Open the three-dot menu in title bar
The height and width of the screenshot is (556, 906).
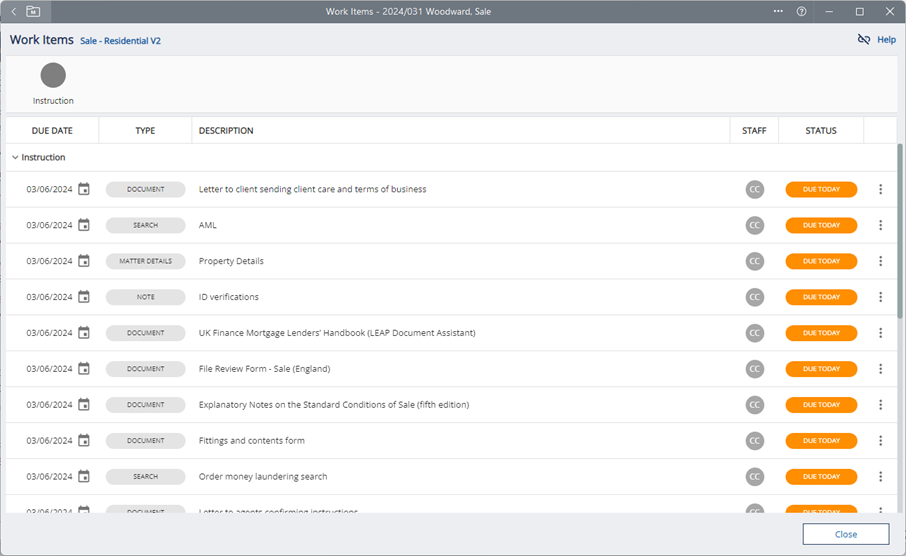coord(779,11)
